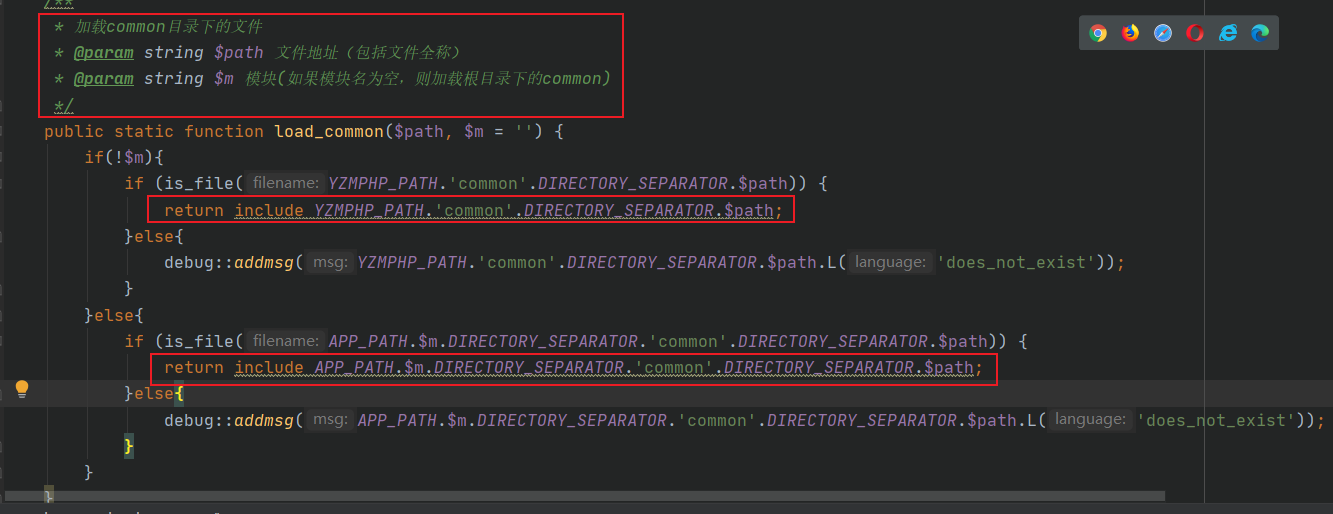Click the msg: hint before APP_PATH
Image resolution: width=1333 pixels, height=514 pixels.
[x=329, y=420]
